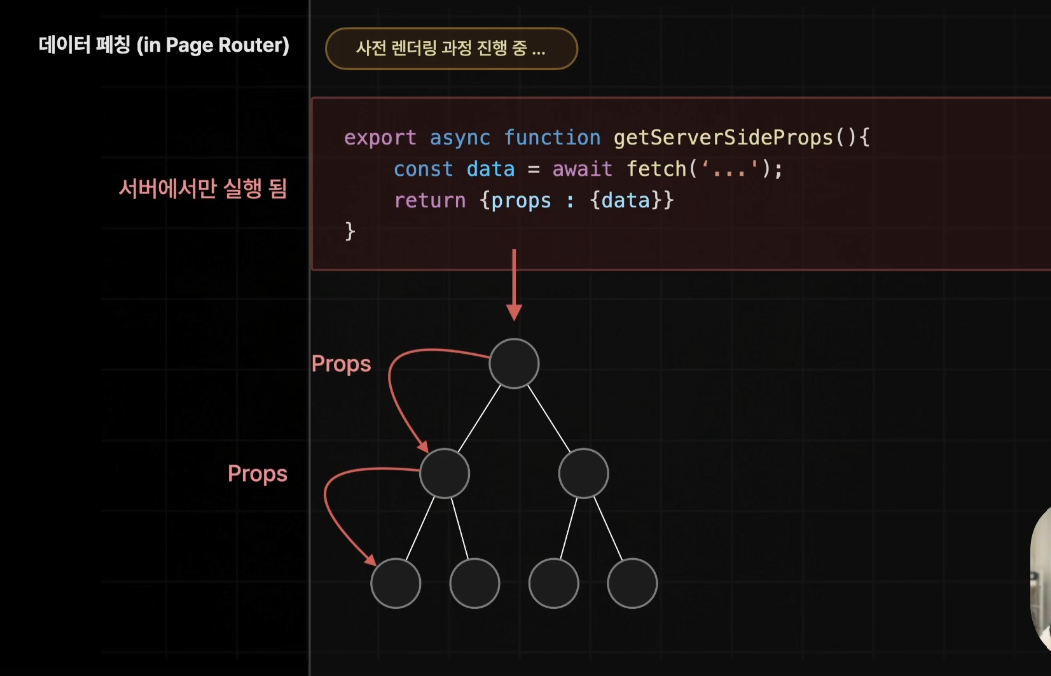The image size is (1051, 676).
Task: Click the 'await' keyword in the code
Action: coord(582,169)
